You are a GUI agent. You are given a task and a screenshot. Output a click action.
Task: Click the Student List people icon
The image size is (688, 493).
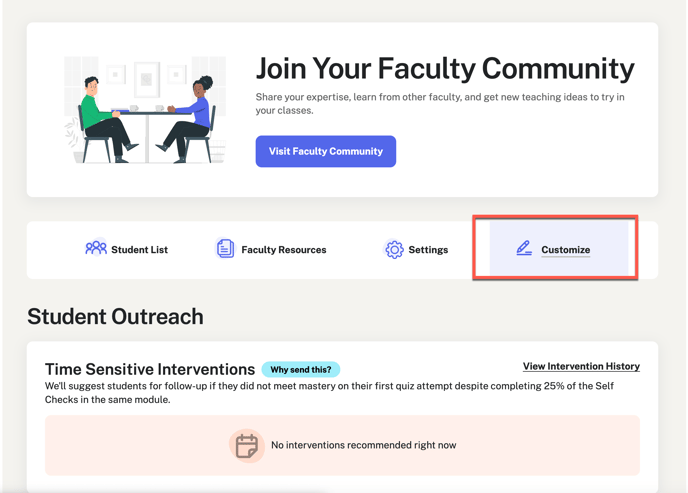click(x=96, y=248)
